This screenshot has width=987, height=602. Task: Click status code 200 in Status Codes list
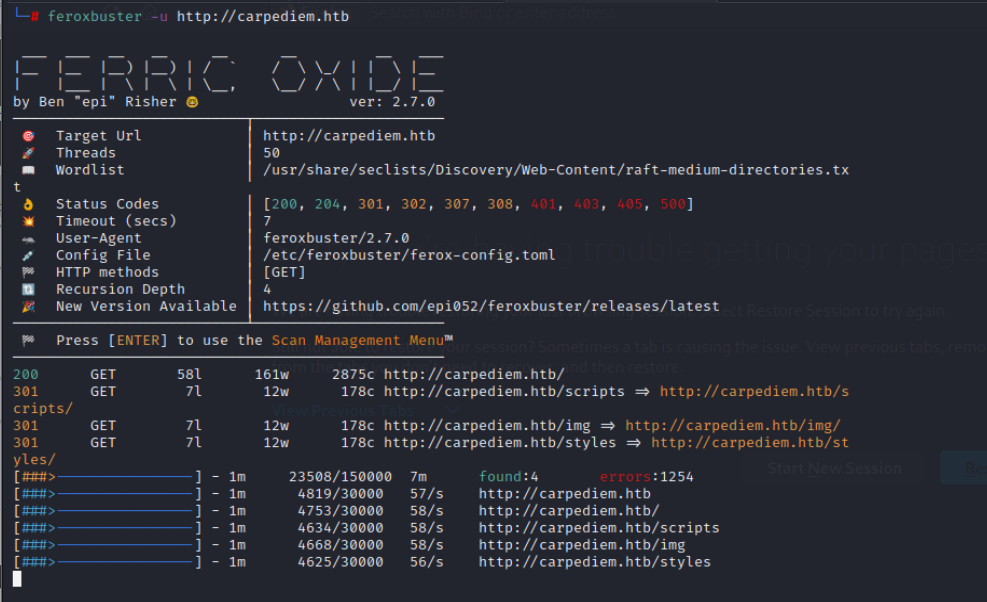[x=285, y=204]
